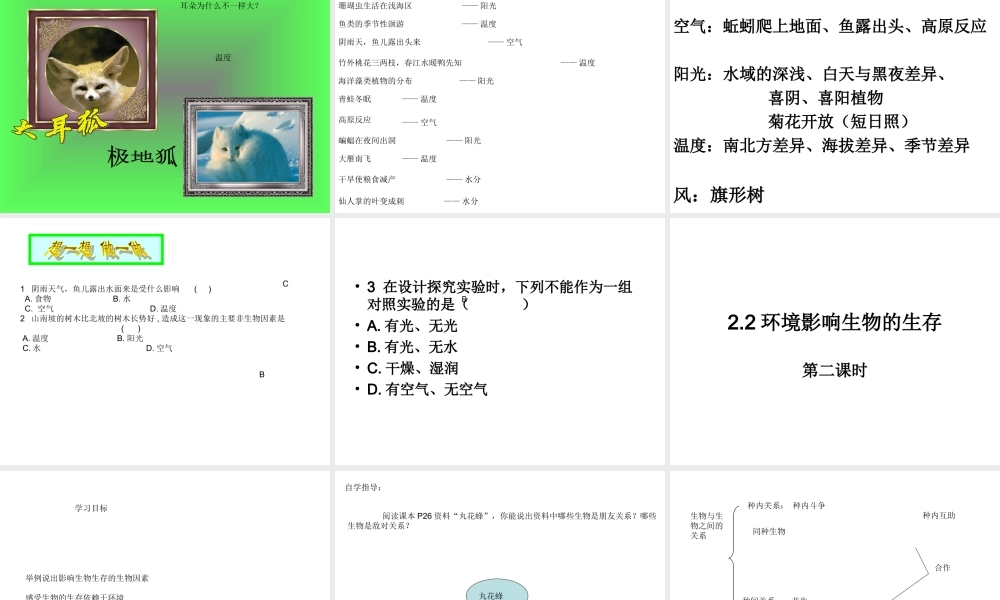Click the yellow 大耳狐 caption
This screenshot has width=1000, height=600.
pyautogui.click(x=59, y=125)
